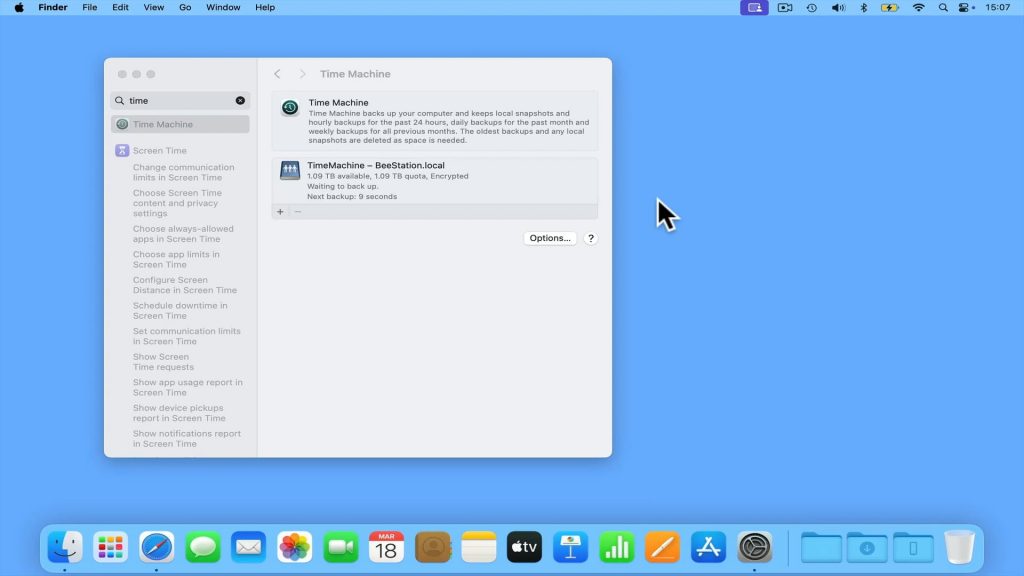Open Schedule downtime in Screen Time
Screen dimensions: 1024x576
180,310
